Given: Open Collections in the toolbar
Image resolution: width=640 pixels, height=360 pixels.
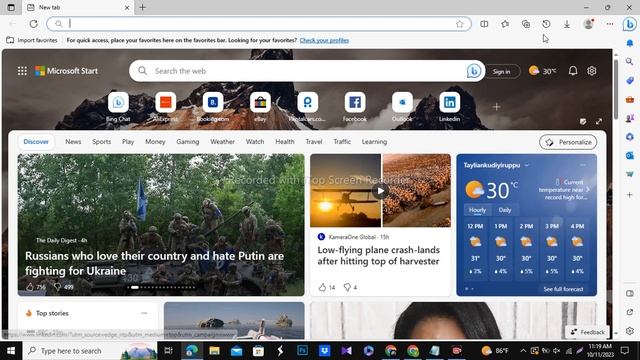Looking at the screenshot, I should click(x=526, y=24).
